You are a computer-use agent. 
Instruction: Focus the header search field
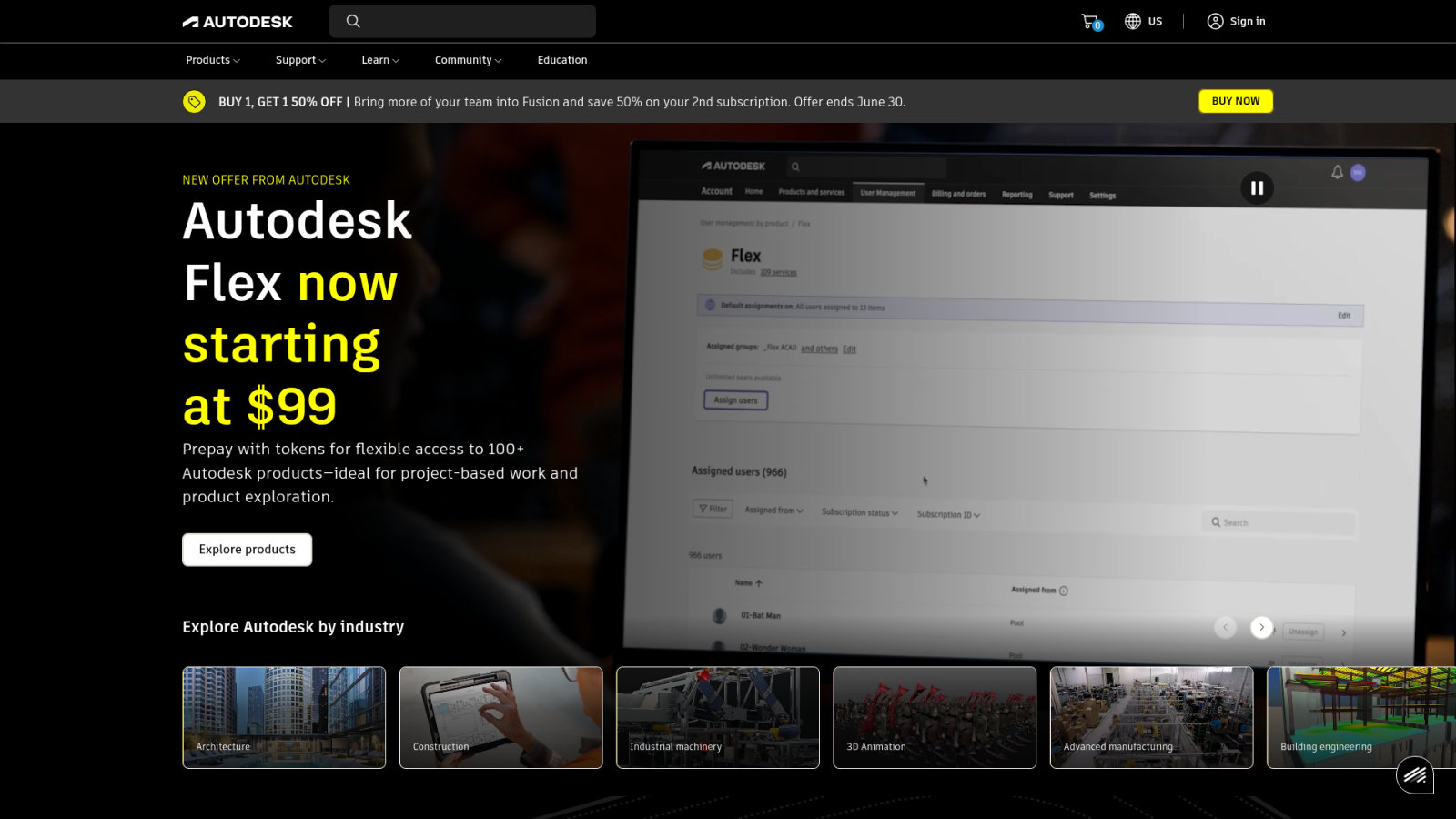click(462, 21)
